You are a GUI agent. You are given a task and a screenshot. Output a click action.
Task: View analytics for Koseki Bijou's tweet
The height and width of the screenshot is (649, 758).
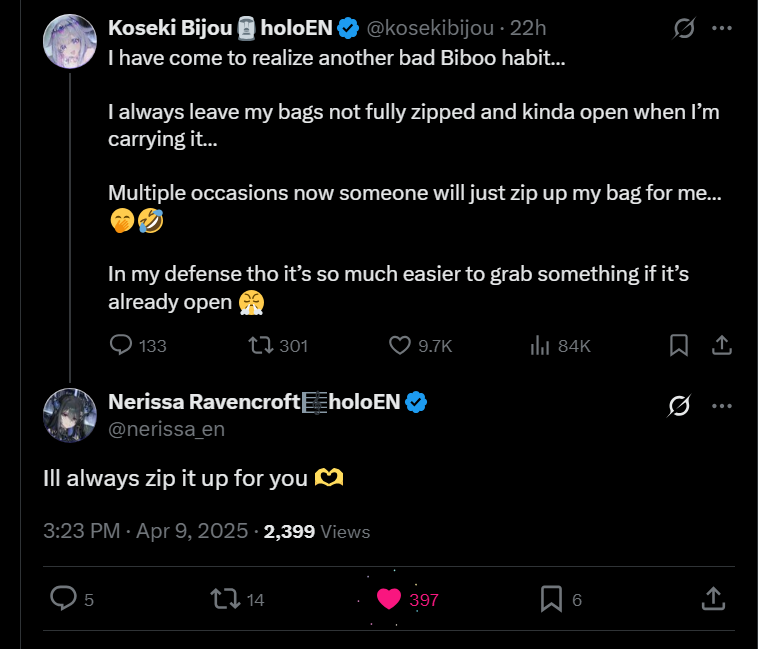click(540, 345)
